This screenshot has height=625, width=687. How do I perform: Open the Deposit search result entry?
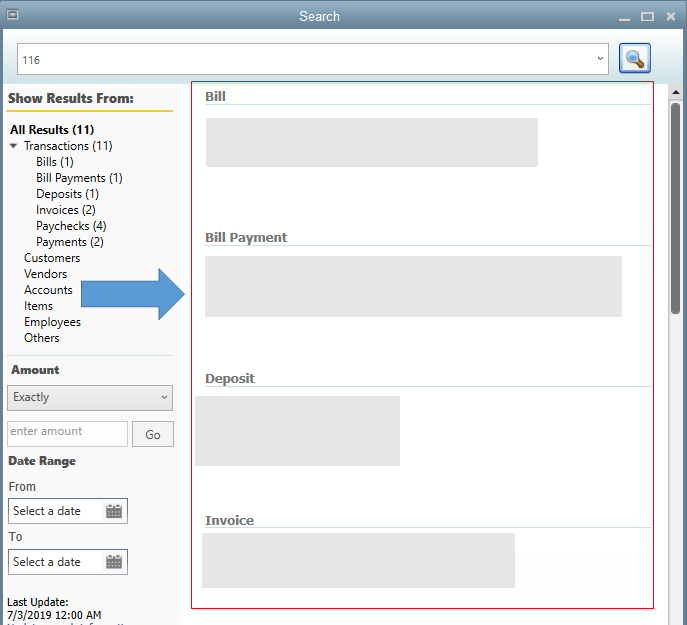297,431
